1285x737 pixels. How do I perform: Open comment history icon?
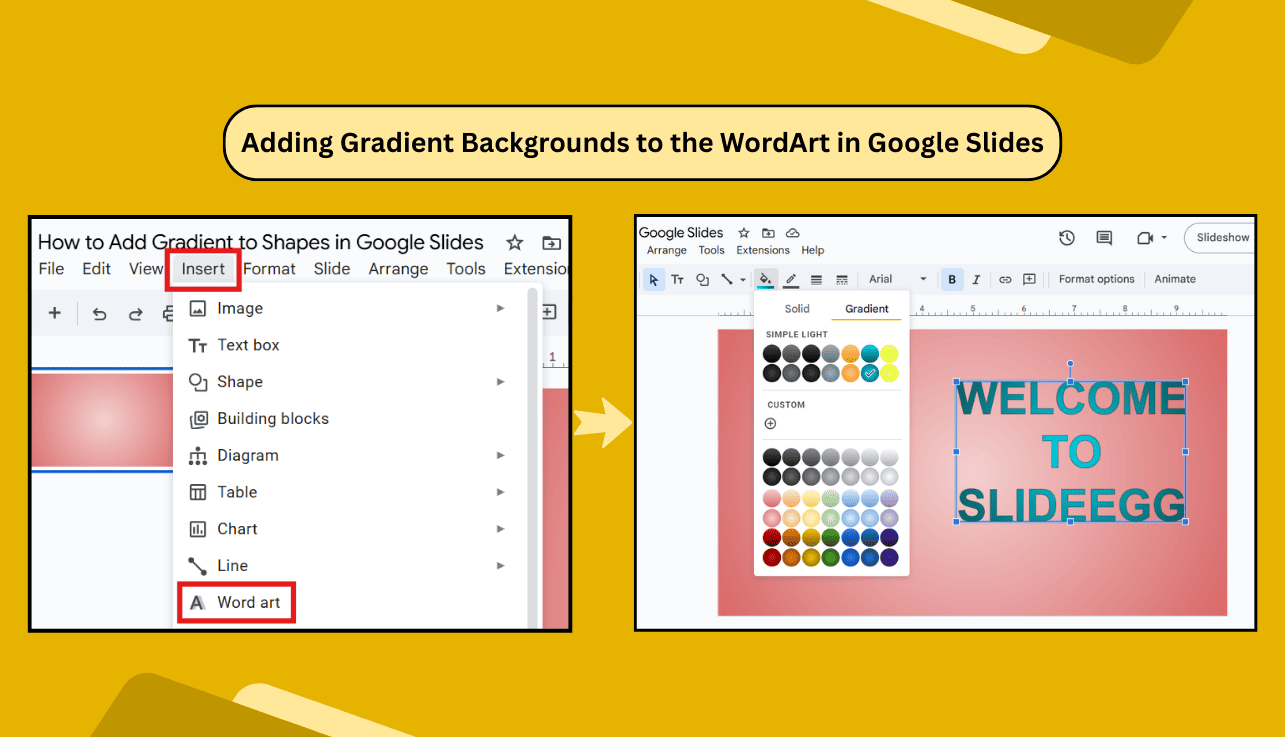point(1103,237)
